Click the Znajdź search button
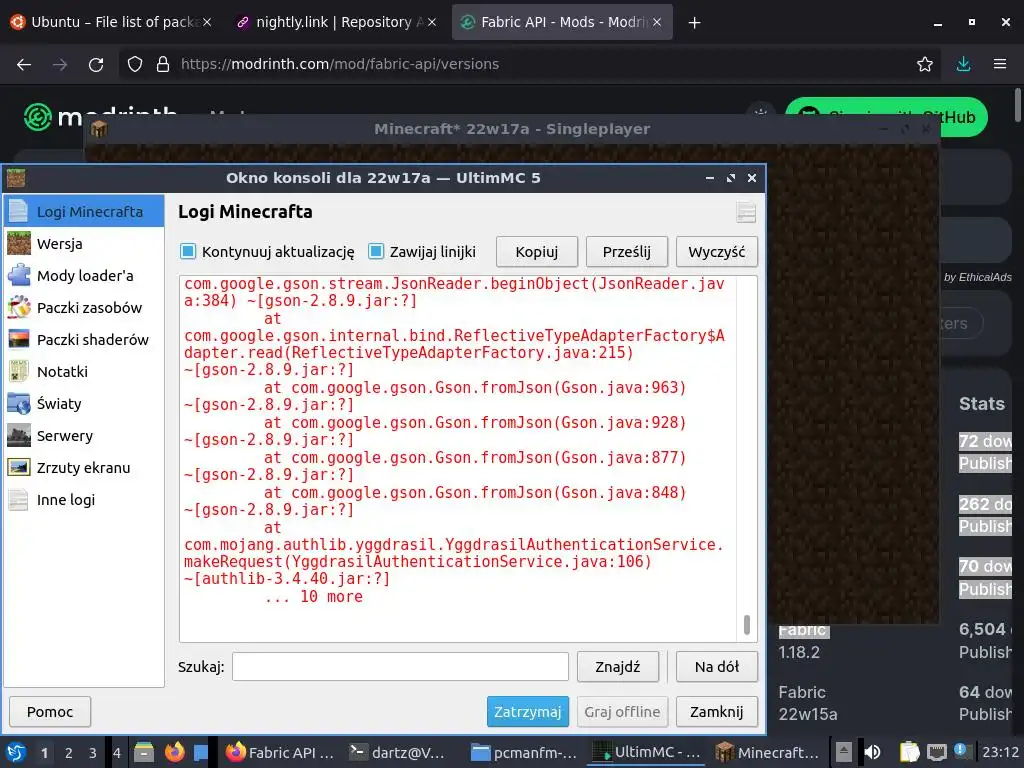Image resolution: width=1024 pixels, height=768 pixels. [618, 667]
